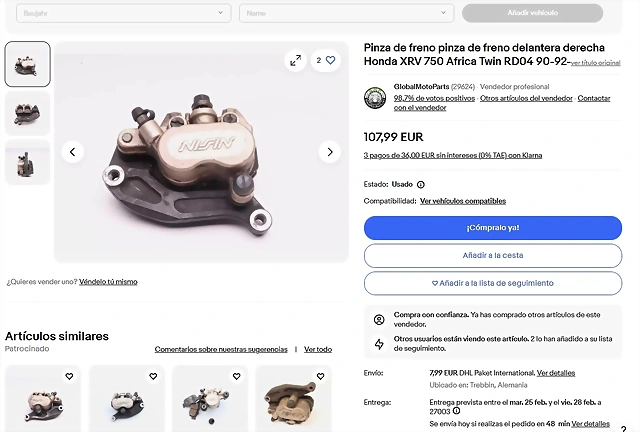Click Añadir a la cesta
The image size is (640, 432).
493,256
